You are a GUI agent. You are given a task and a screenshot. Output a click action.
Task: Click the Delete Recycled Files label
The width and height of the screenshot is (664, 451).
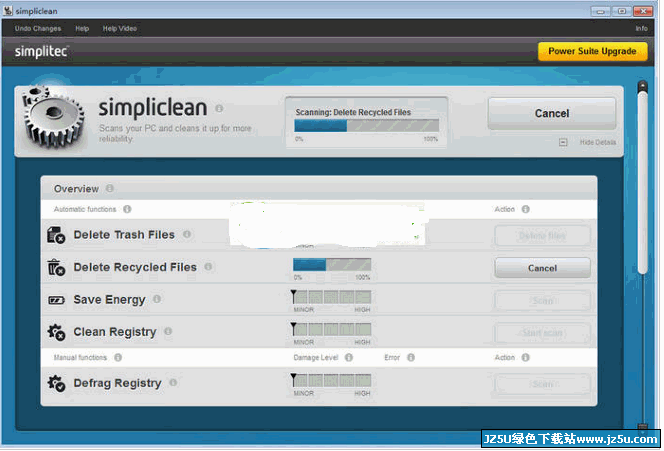(x=135, y=267)
